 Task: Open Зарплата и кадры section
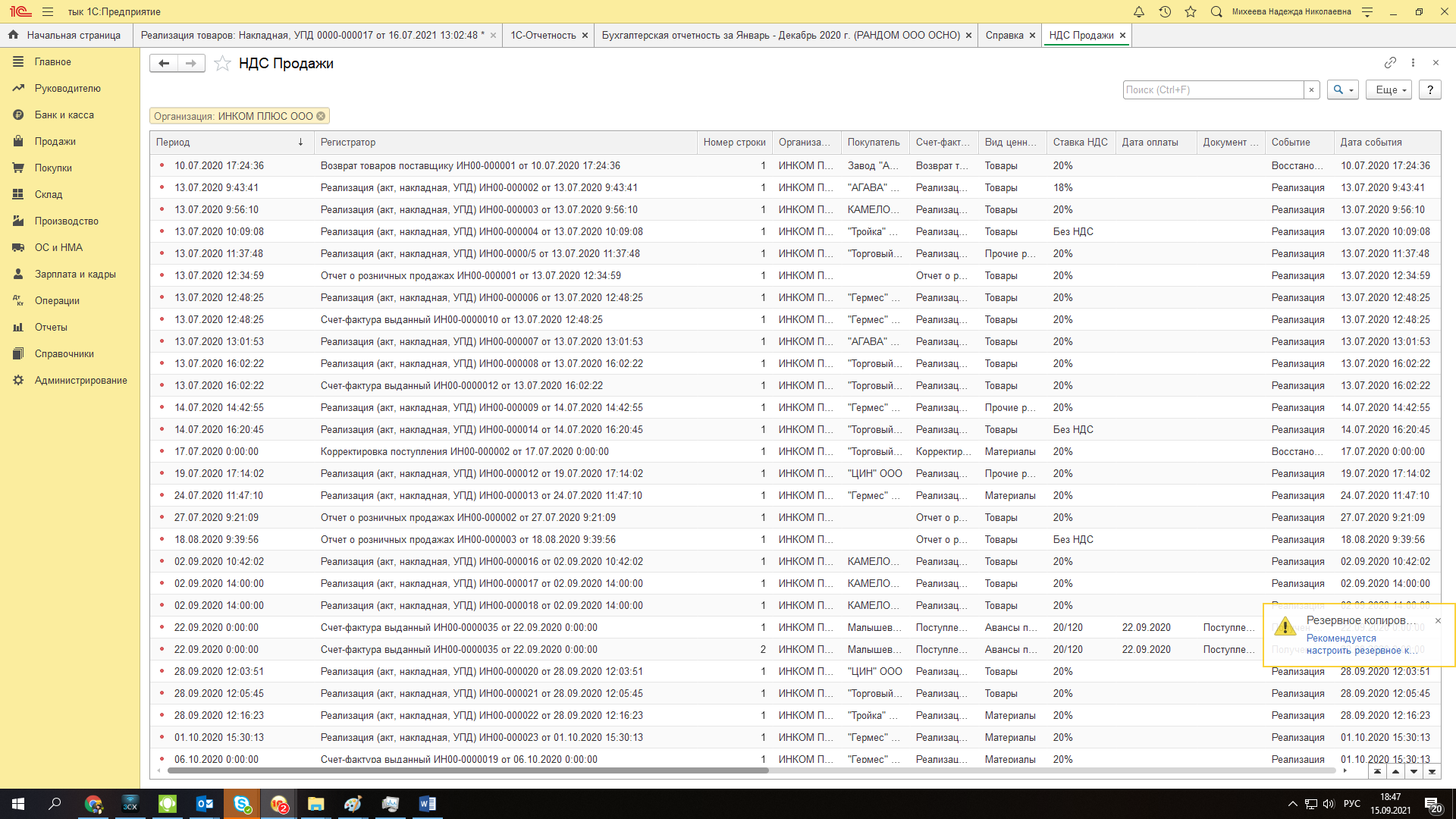coord(74,274)
